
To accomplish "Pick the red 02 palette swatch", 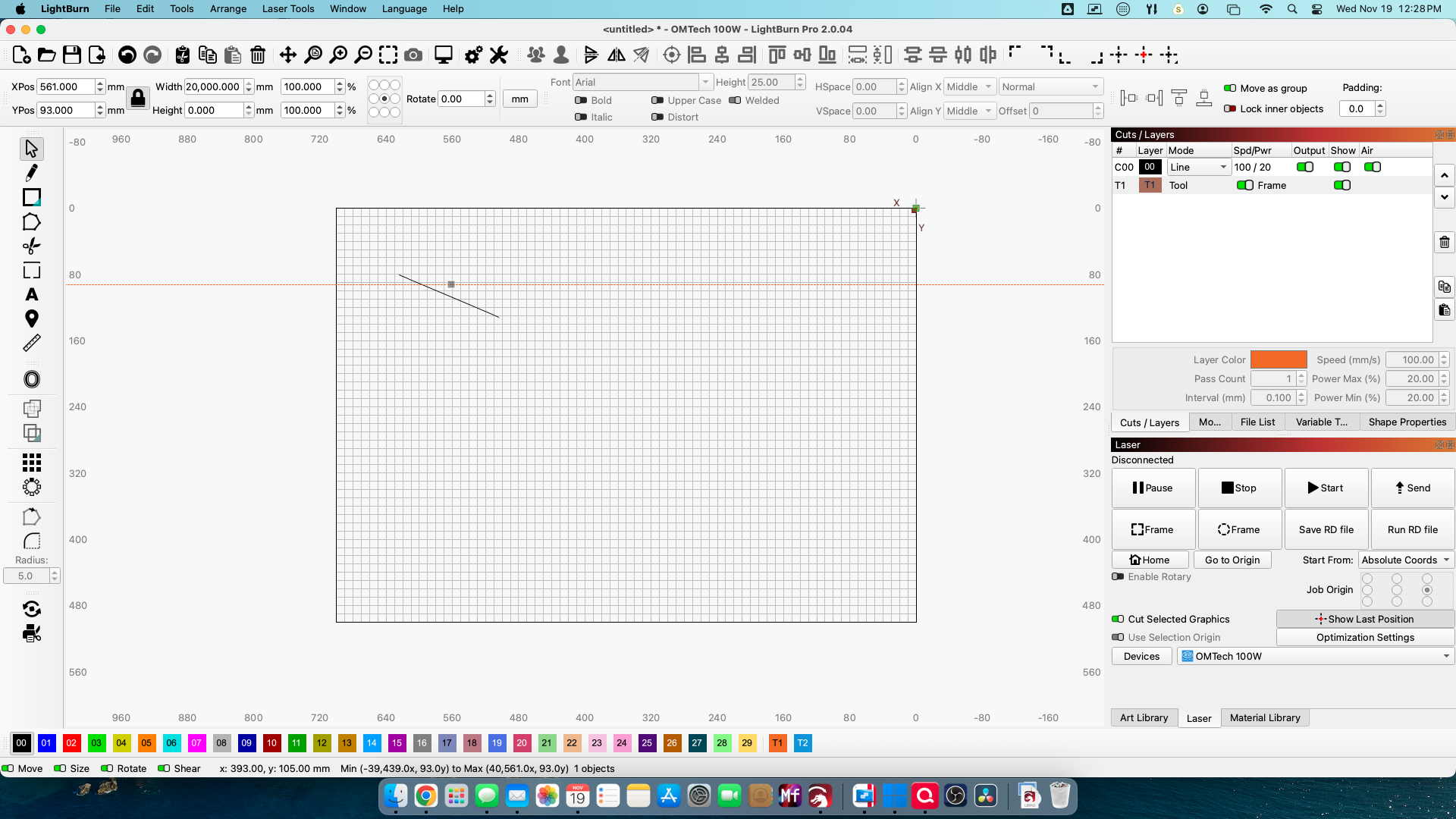I will 71,743.
